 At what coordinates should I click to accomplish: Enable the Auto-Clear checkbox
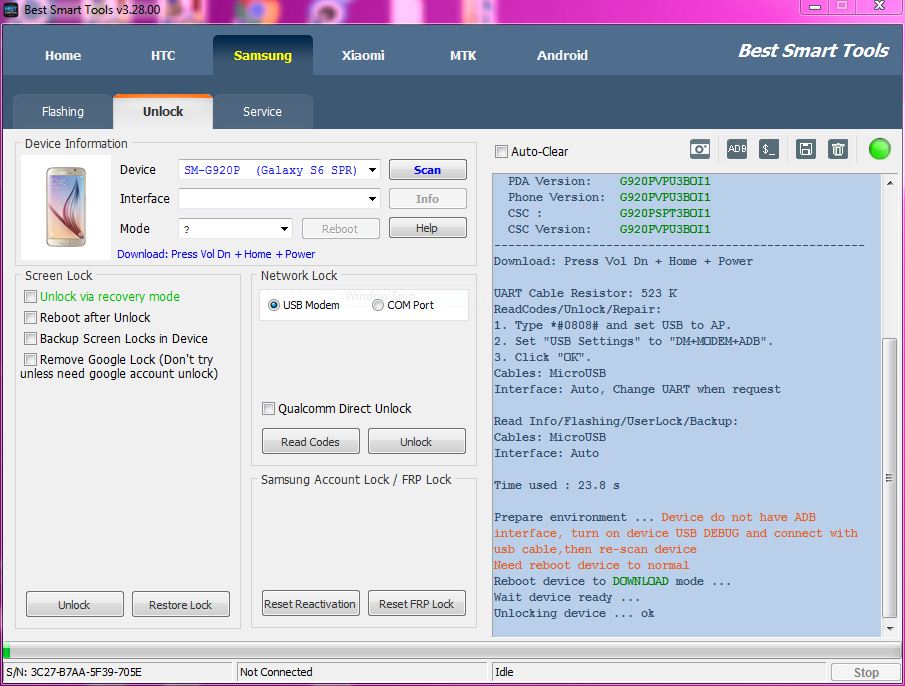pos(501,152)
